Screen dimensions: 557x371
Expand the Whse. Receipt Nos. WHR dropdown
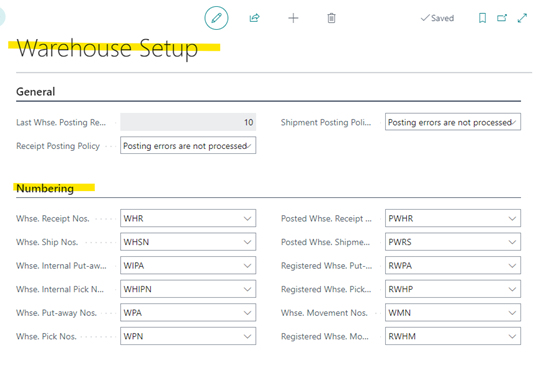point(247,219)
